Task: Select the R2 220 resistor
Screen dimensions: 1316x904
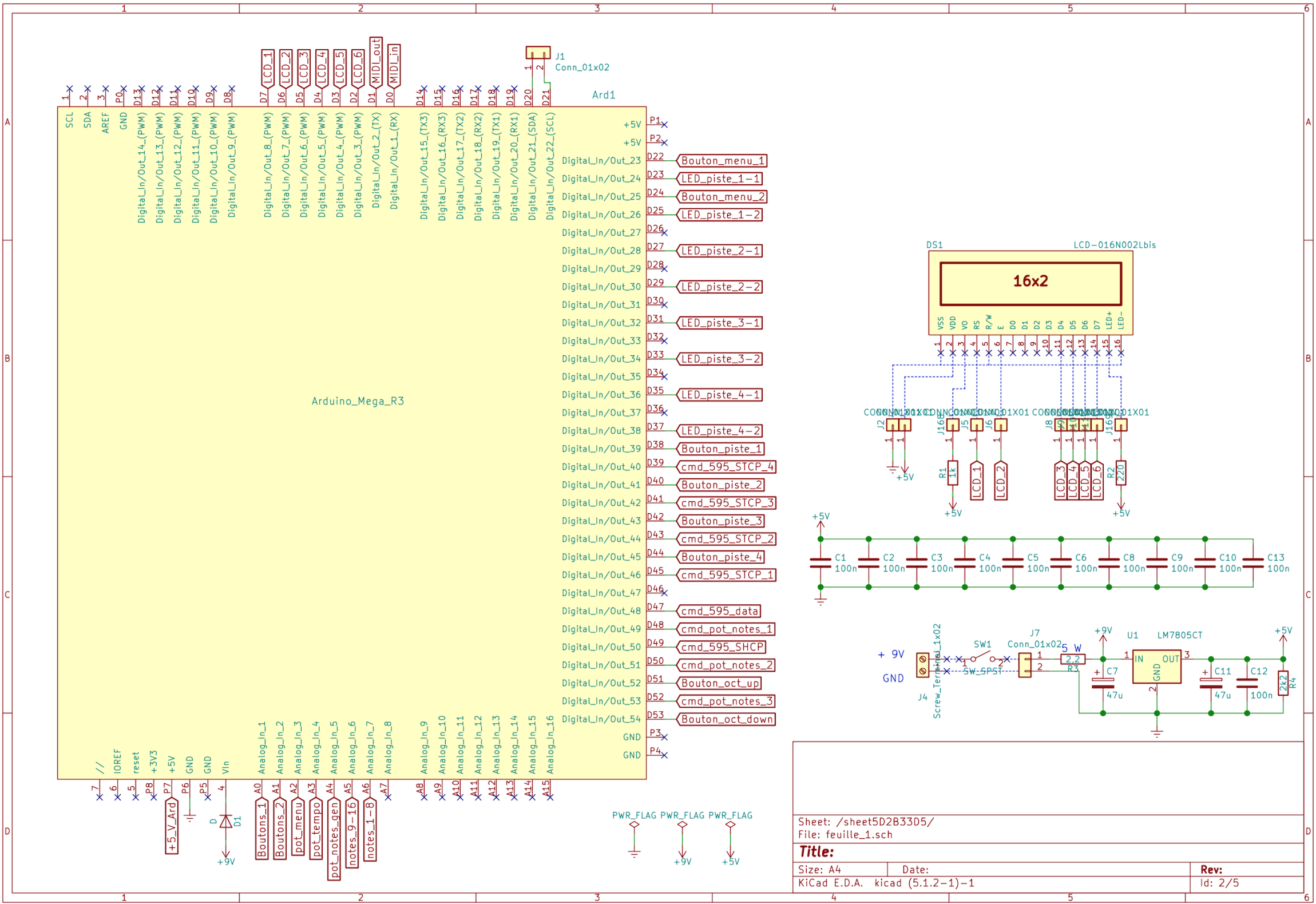Action: coord(1120,473)
